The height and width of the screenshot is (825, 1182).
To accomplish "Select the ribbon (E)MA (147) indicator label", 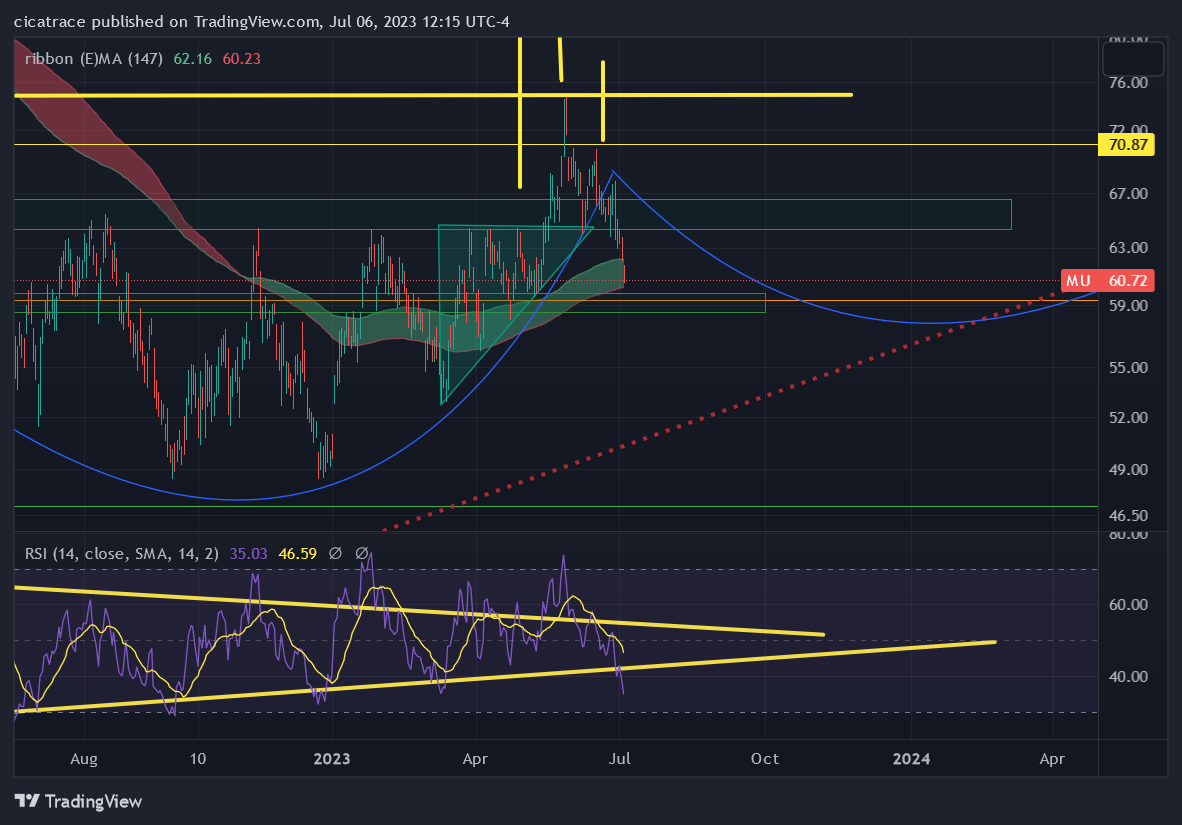I will pyautogui.click(x=93, y=59).
